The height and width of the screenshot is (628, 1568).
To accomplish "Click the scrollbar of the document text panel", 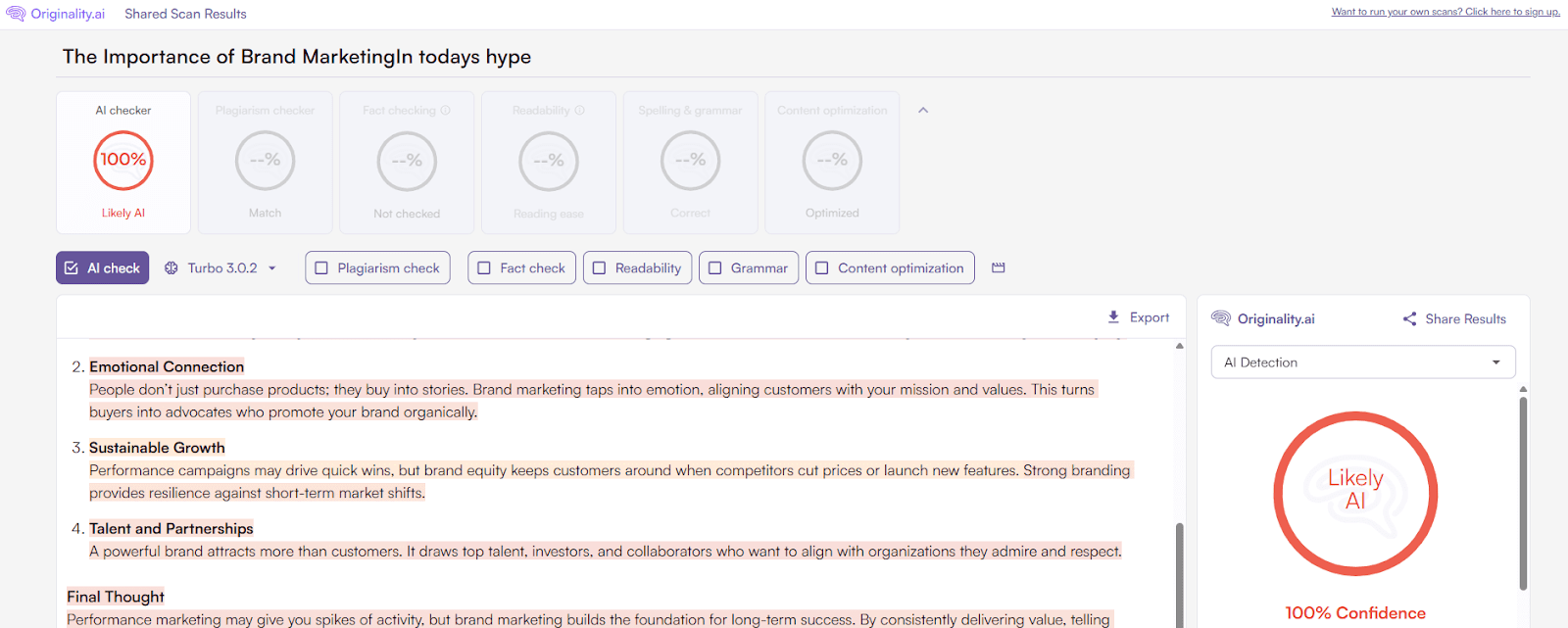I will [1179, 575].
